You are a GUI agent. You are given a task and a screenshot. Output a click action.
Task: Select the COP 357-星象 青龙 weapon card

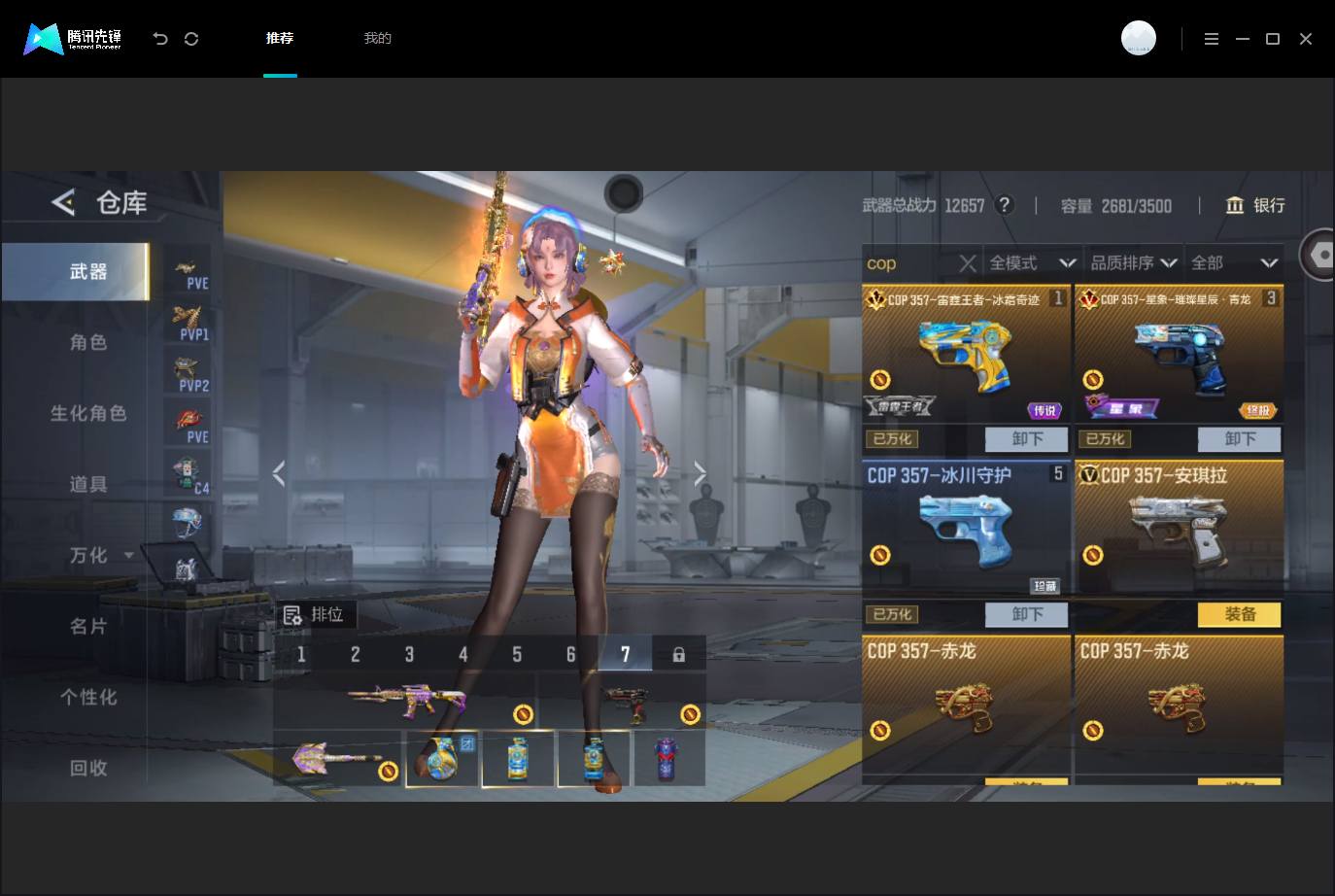(1180, 354)
